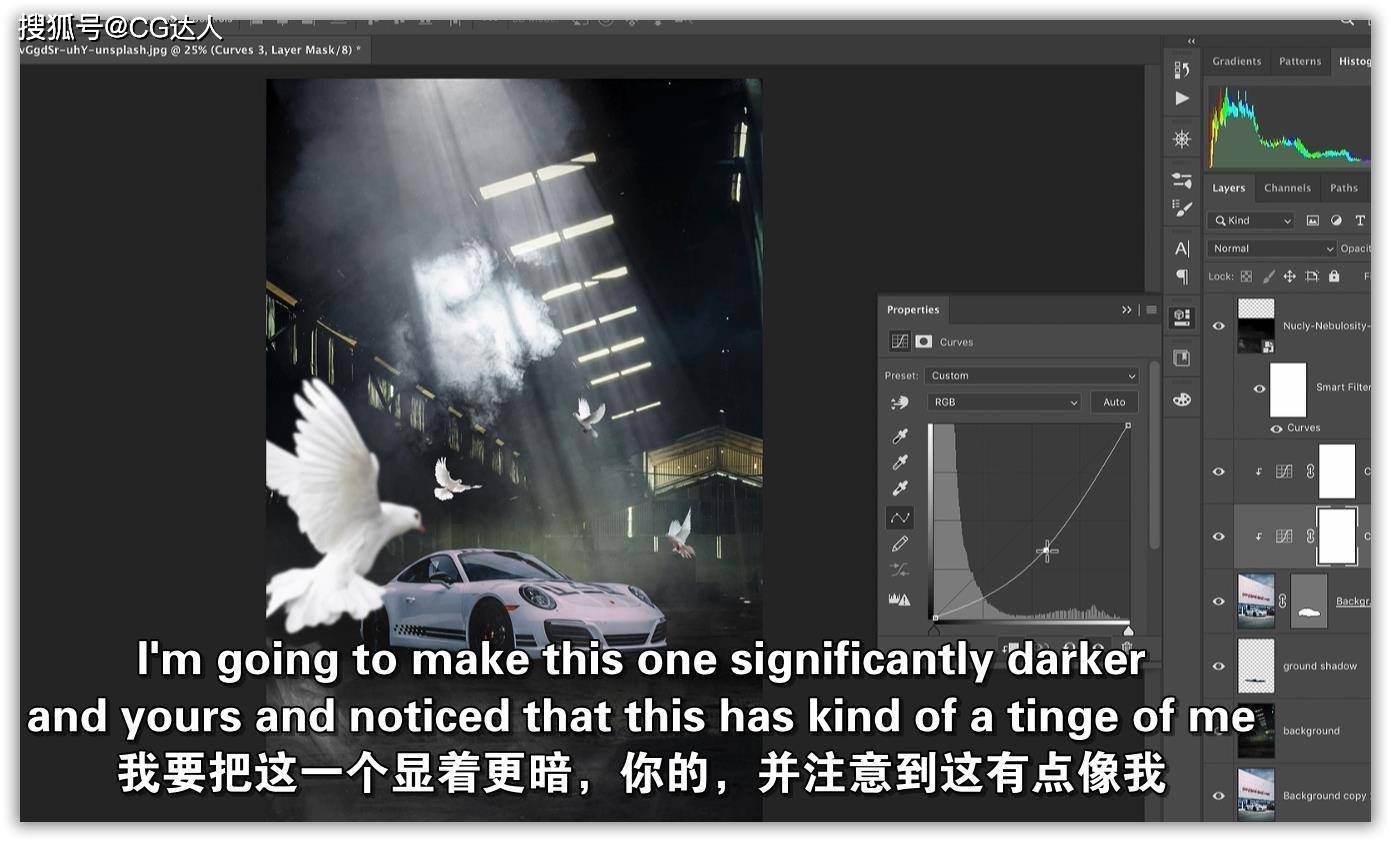The width and height of the screenshot is (1391, 842).
Task: Toggle visibility of Smart Filters
Action: pyautogui.click(x=1259, y=389)
